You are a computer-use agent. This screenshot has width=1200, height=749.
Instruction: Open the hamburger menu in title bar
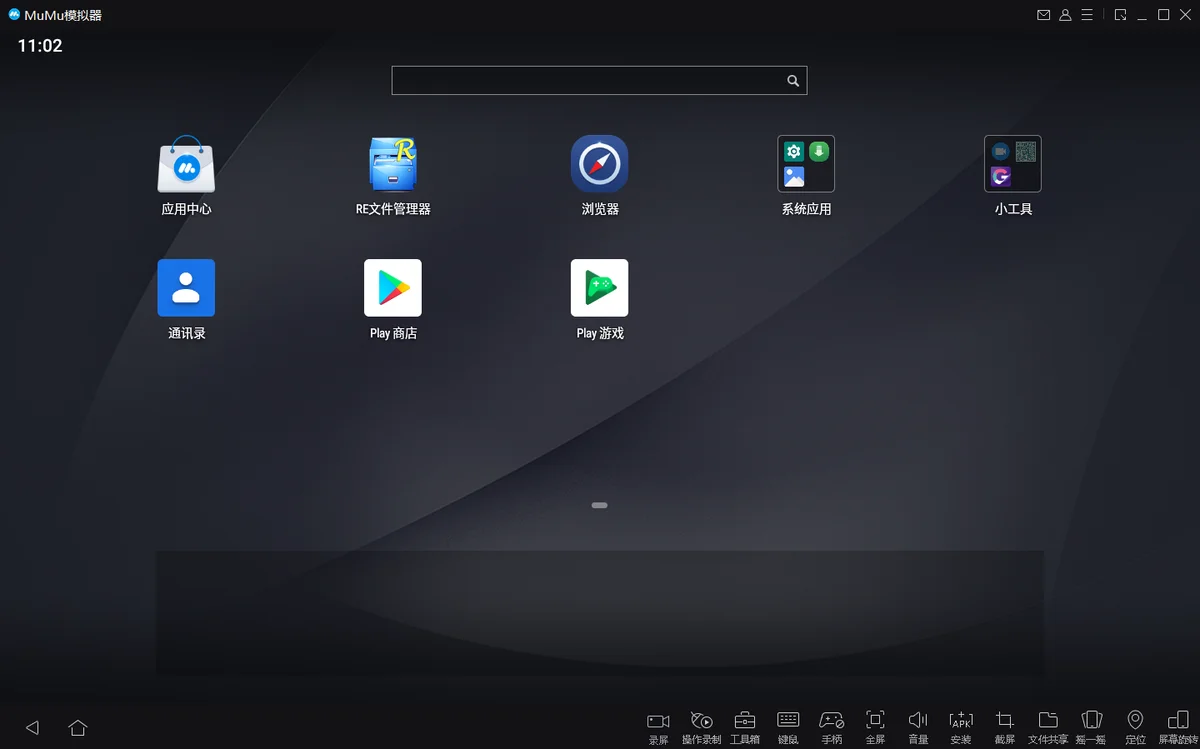coord(1087,15)
